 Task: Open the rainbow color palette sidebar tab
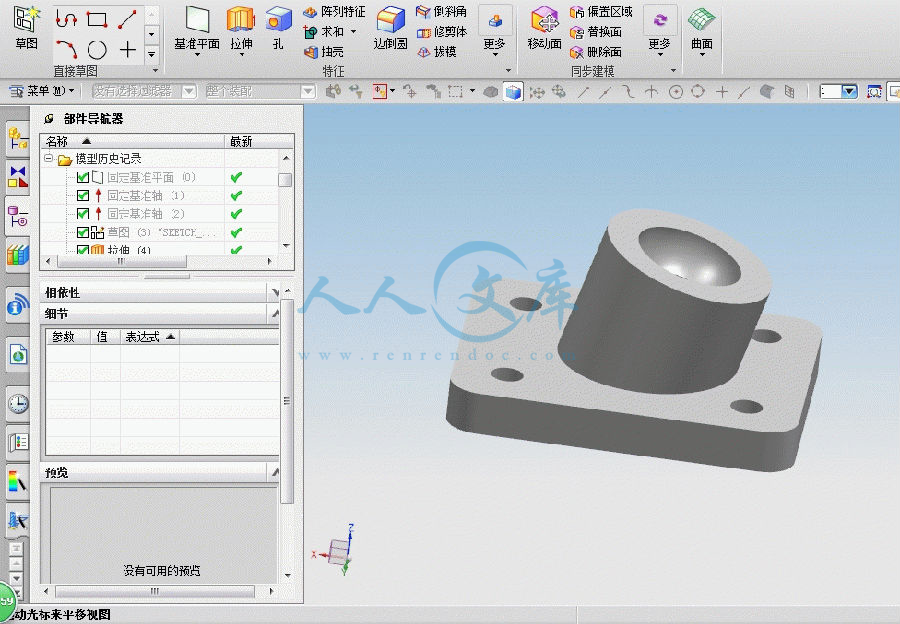pos(18,482)
